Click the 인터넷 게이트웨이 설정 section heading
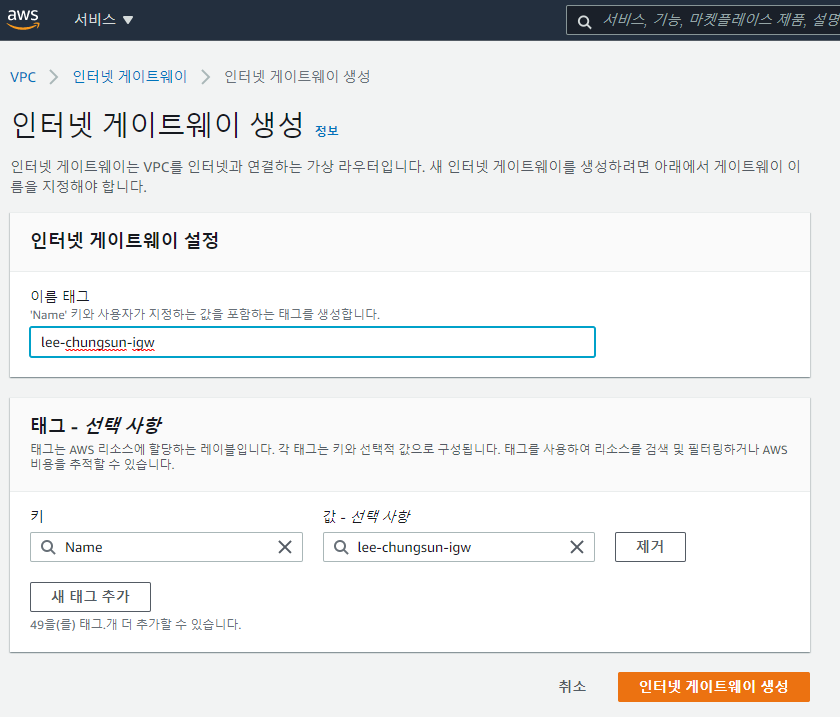The image size is (840, 717). point(124,240)
